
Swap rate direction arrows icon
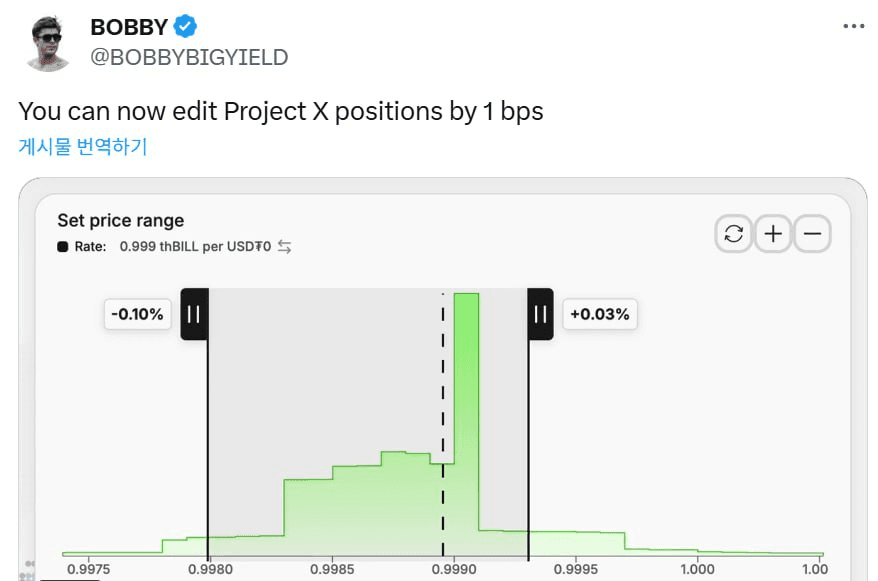[284, 247]
